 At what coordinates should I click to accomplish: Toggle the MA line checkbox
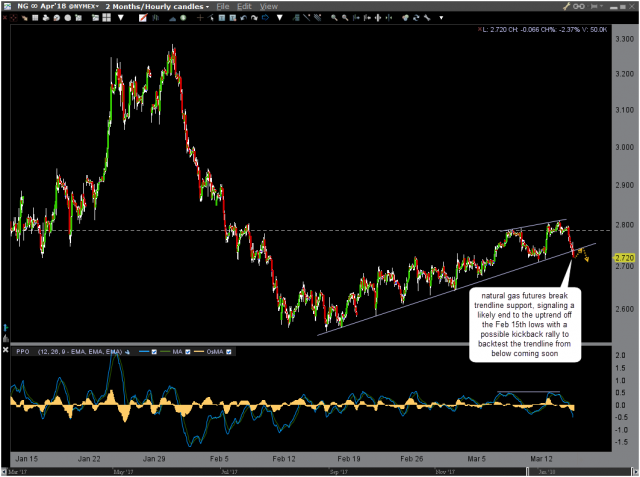click(x=188, y=352)
